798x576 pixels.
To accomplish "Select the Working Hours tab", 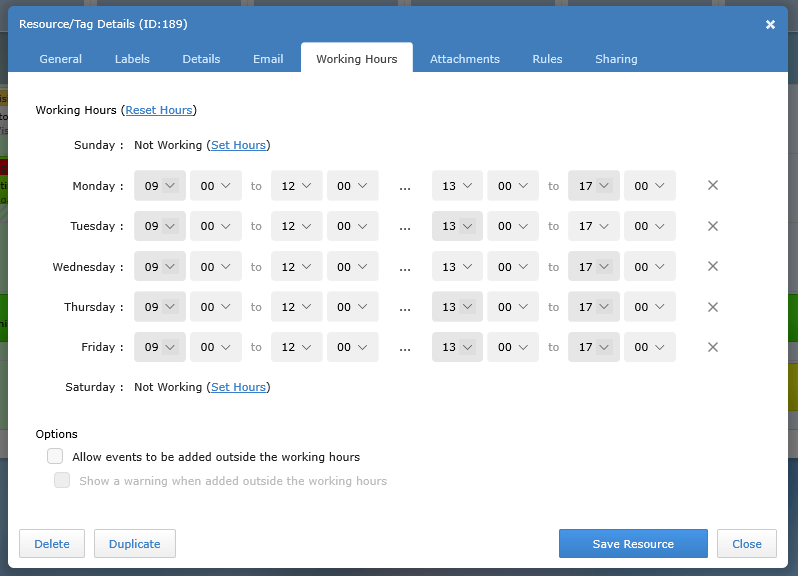I will tap(357, 59).
